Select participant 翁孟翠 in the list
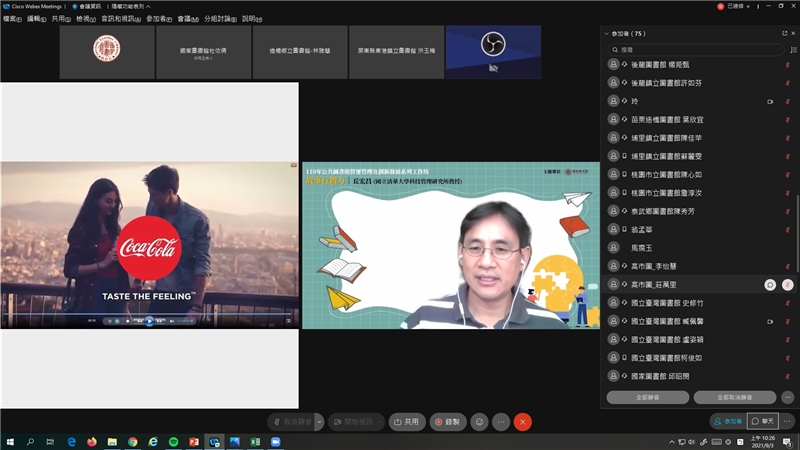 (699, 230)
